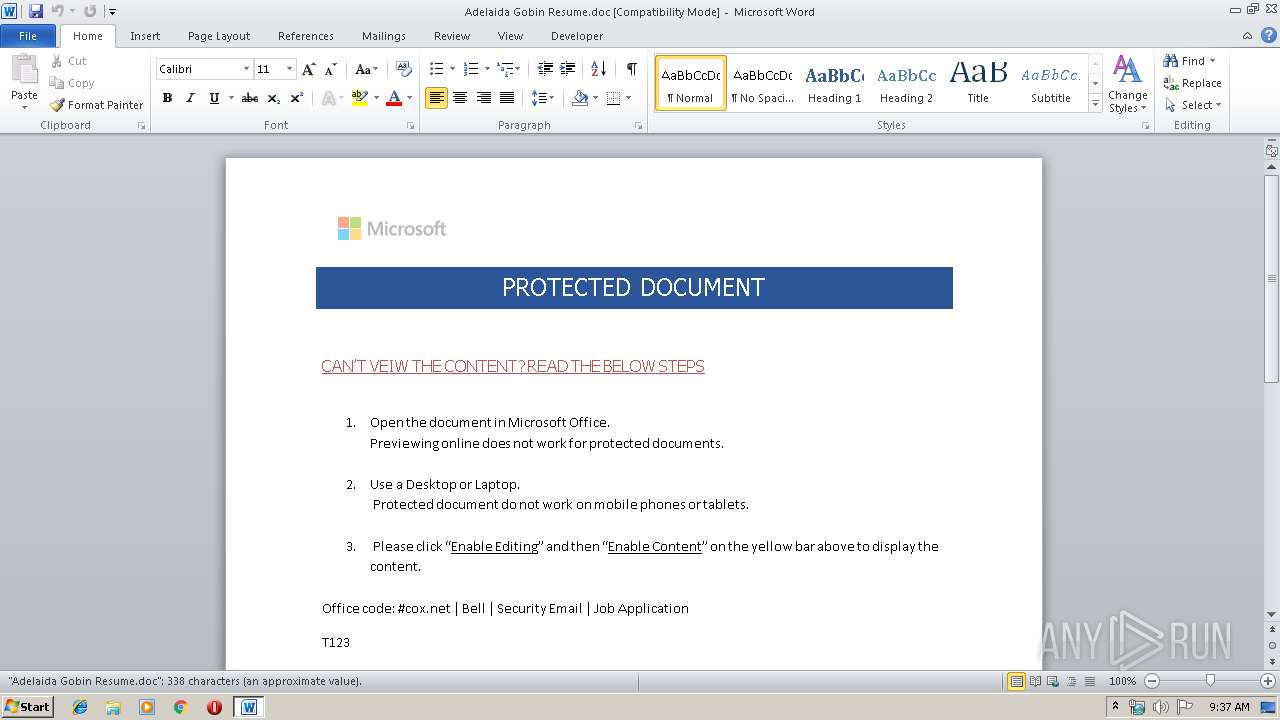Toggle Underline formatting
The width and height of the screenshot is (1280, 720).
(213, 98)
